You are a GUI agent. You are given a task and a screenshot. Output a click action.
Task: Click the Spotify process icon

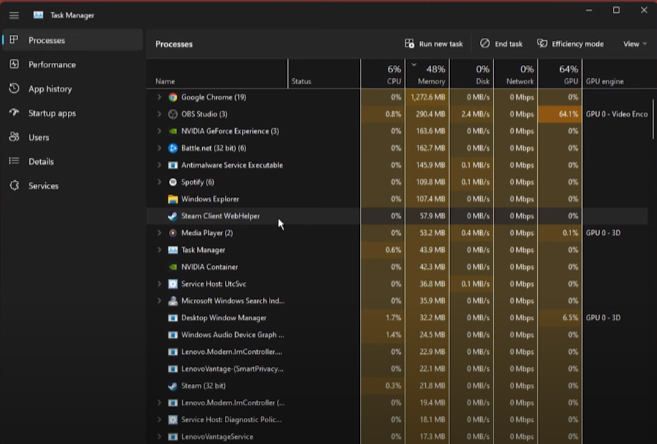tap(173, 182)
